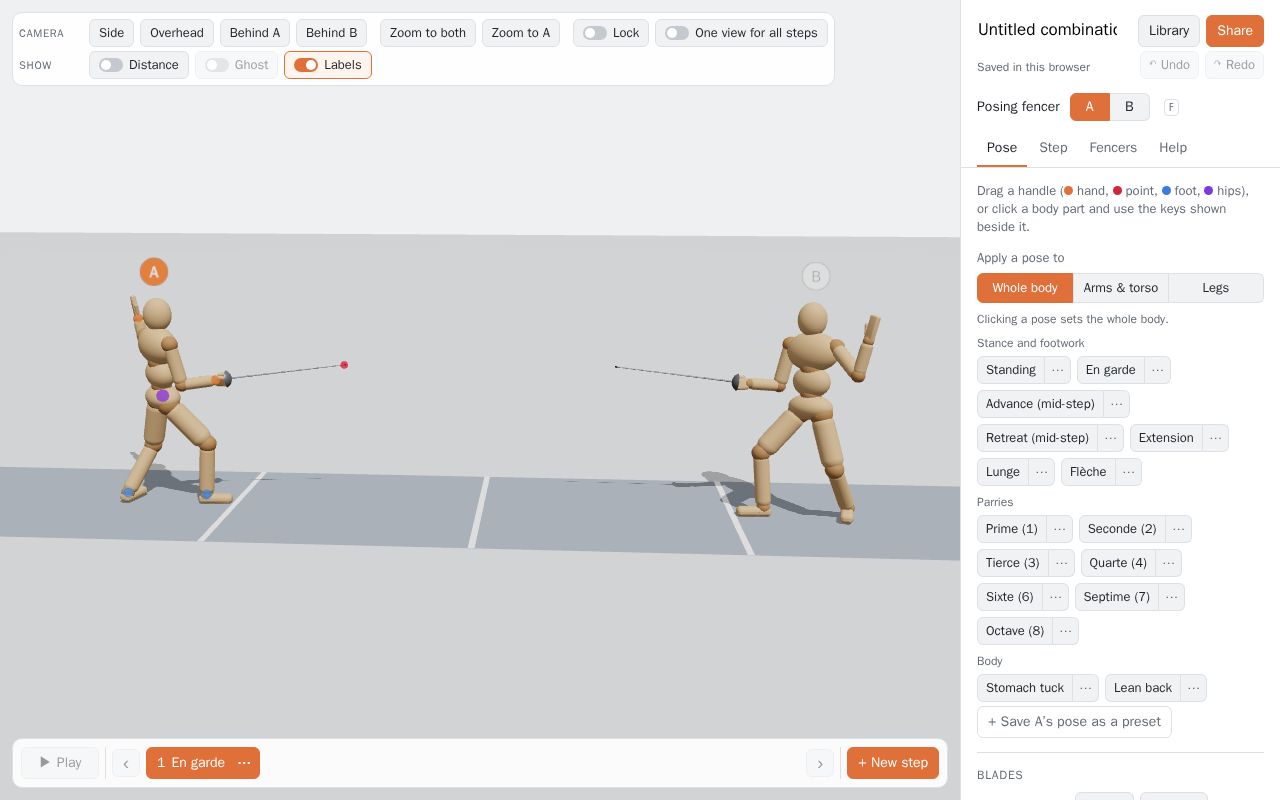This screenshot has width=1280, height=800.
Task: Select step 1 En garde in the timeline
Action: pos(191,763)
